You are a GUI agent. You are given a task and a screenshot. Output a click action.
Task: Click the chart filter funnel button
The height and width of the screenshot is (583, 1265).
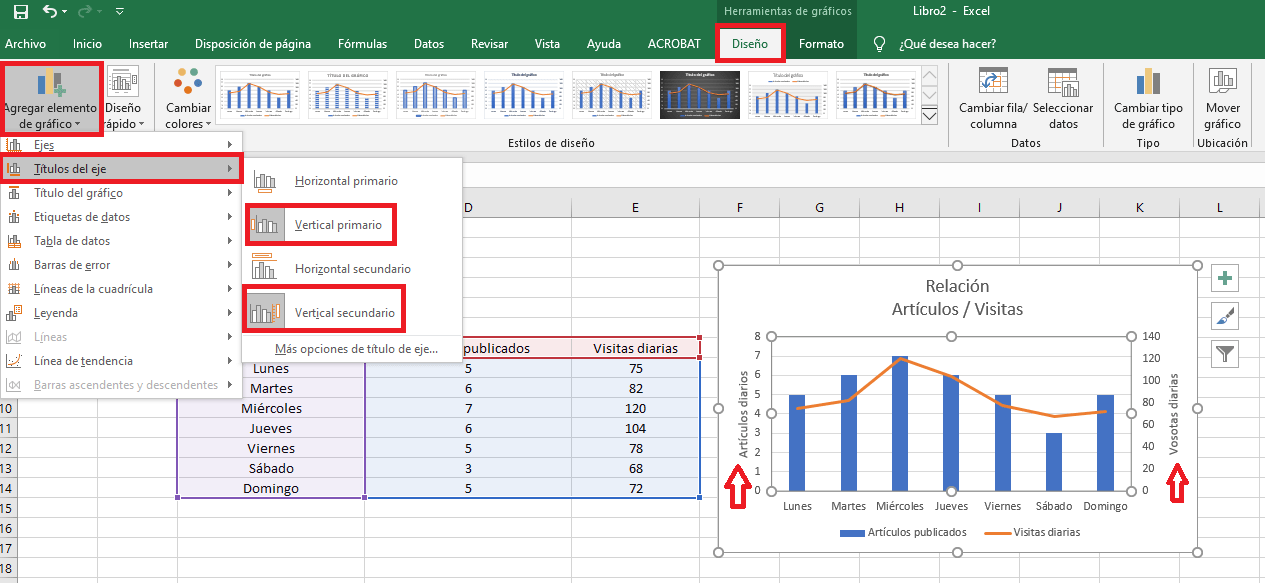pyautogui.click(x=1225, y=353)
